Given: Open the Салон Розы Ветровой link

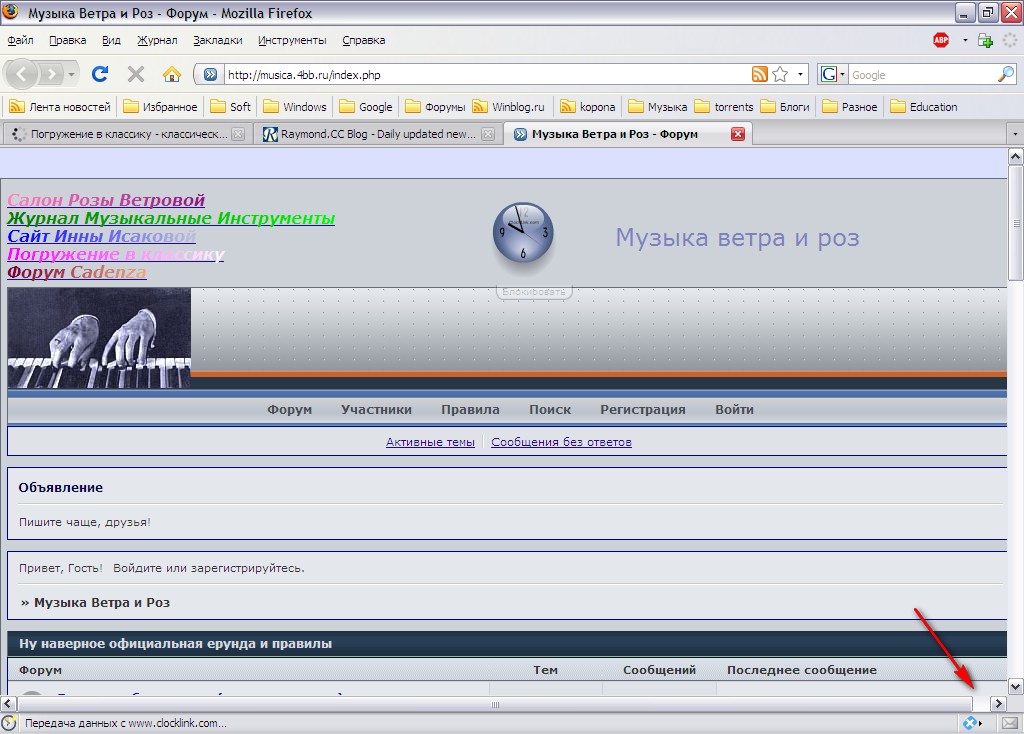Looking at the screenshot, I should pos(106,200).
